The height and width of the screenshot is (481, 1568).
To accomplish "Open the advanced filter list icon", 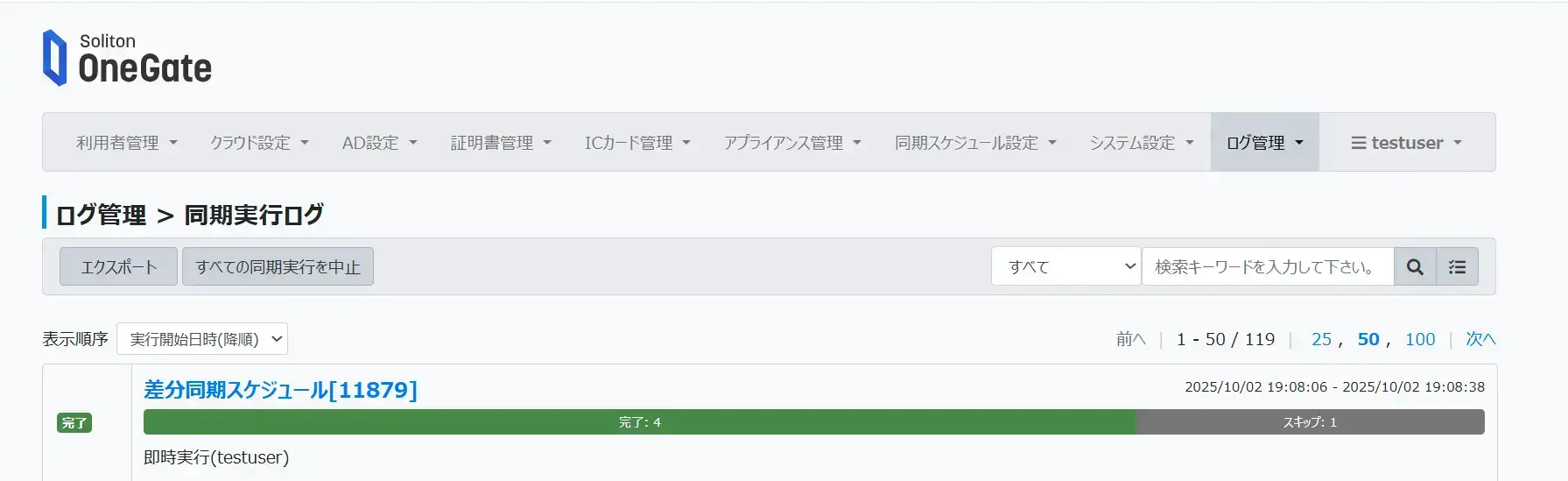I will click(x=1457, y=267).
